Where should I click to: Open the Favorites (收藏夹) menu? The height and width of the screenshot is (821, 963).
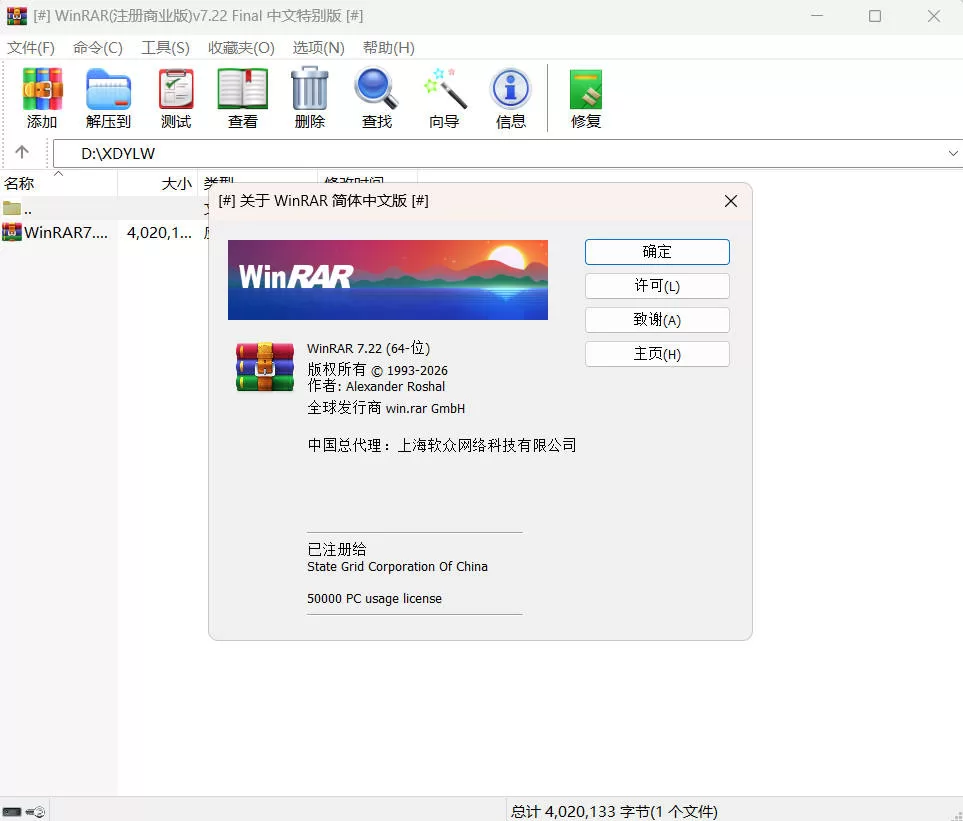[x=241, y=48]
